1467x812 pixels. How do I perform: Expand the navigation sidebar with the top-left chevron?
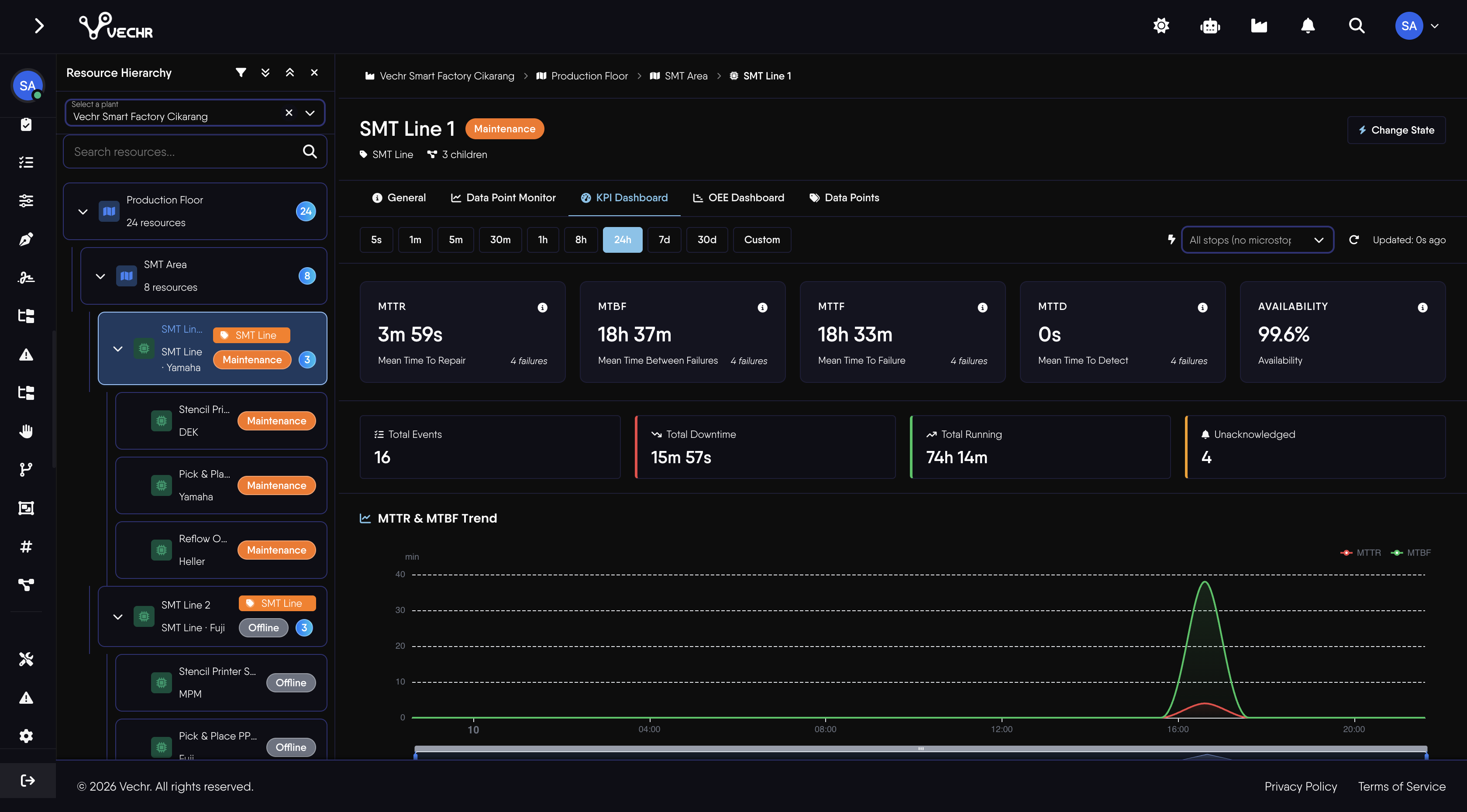click(39, 26)
